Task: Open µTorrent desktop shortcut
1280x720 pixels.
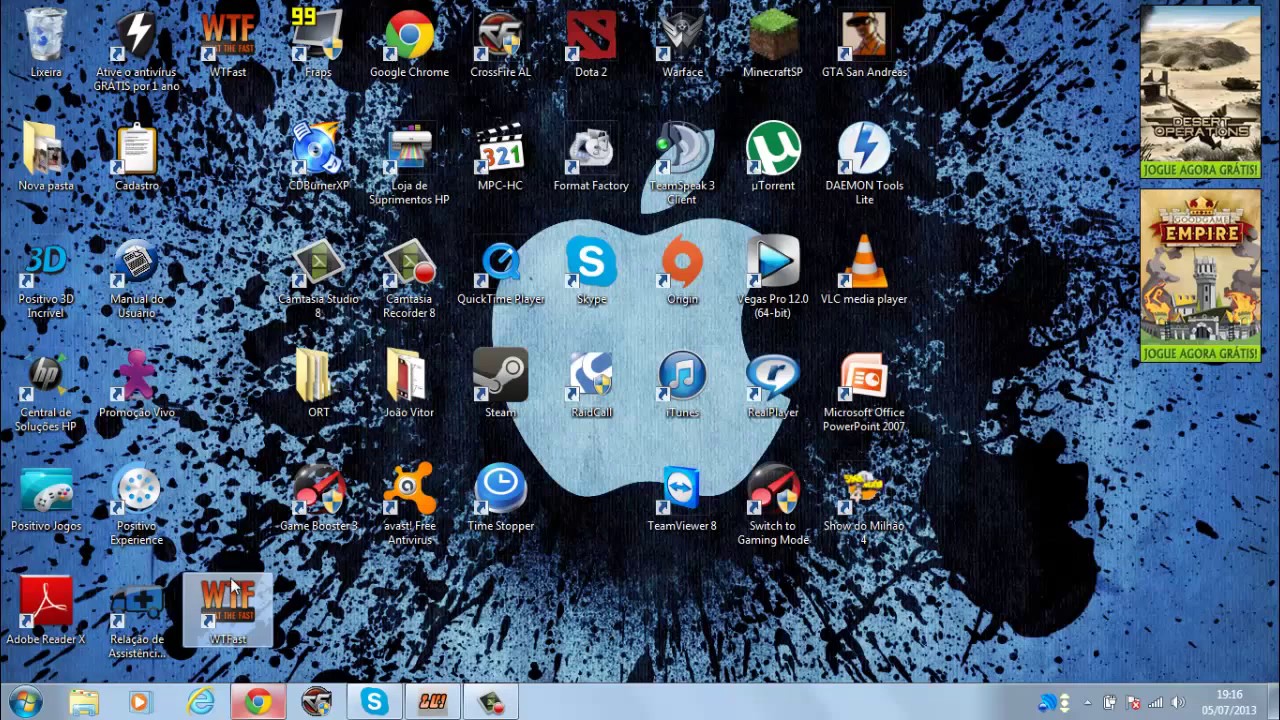Action: pos(773,156)
